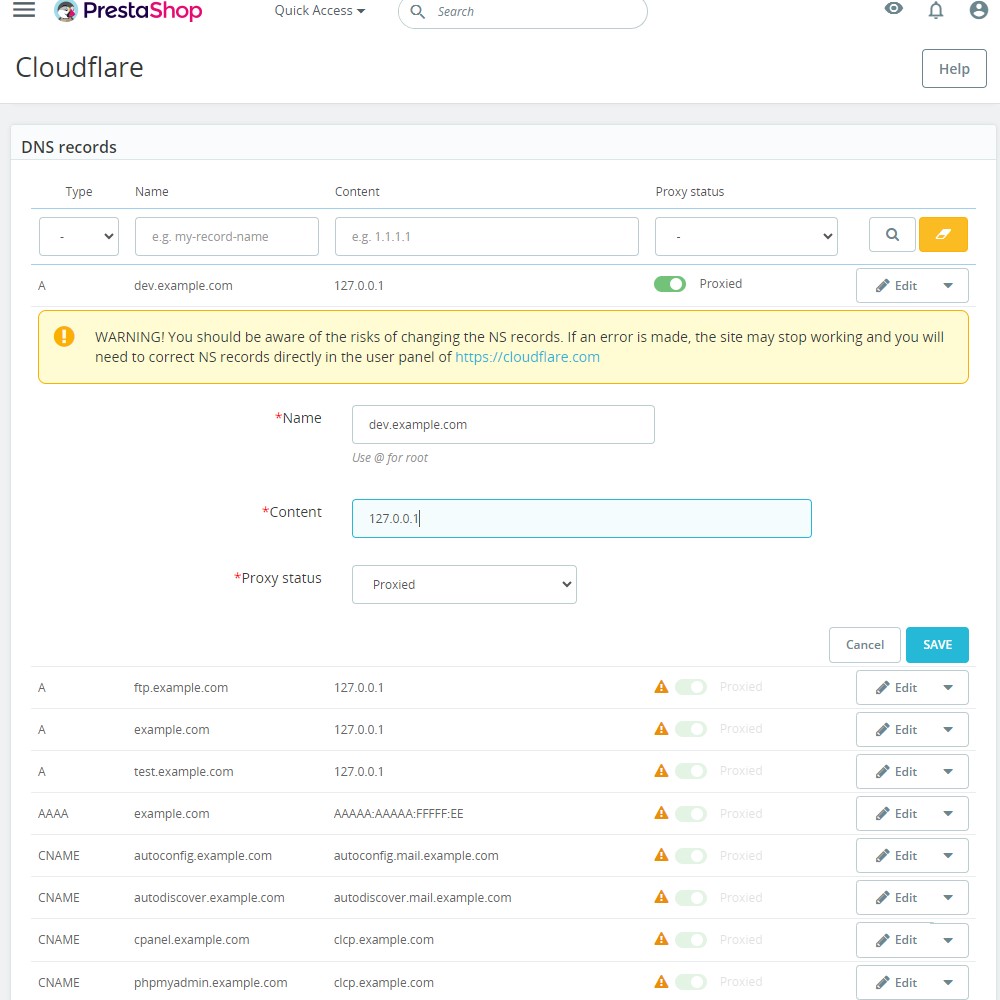
Task: Click the Proxy status column header
Action: point(689,191)
